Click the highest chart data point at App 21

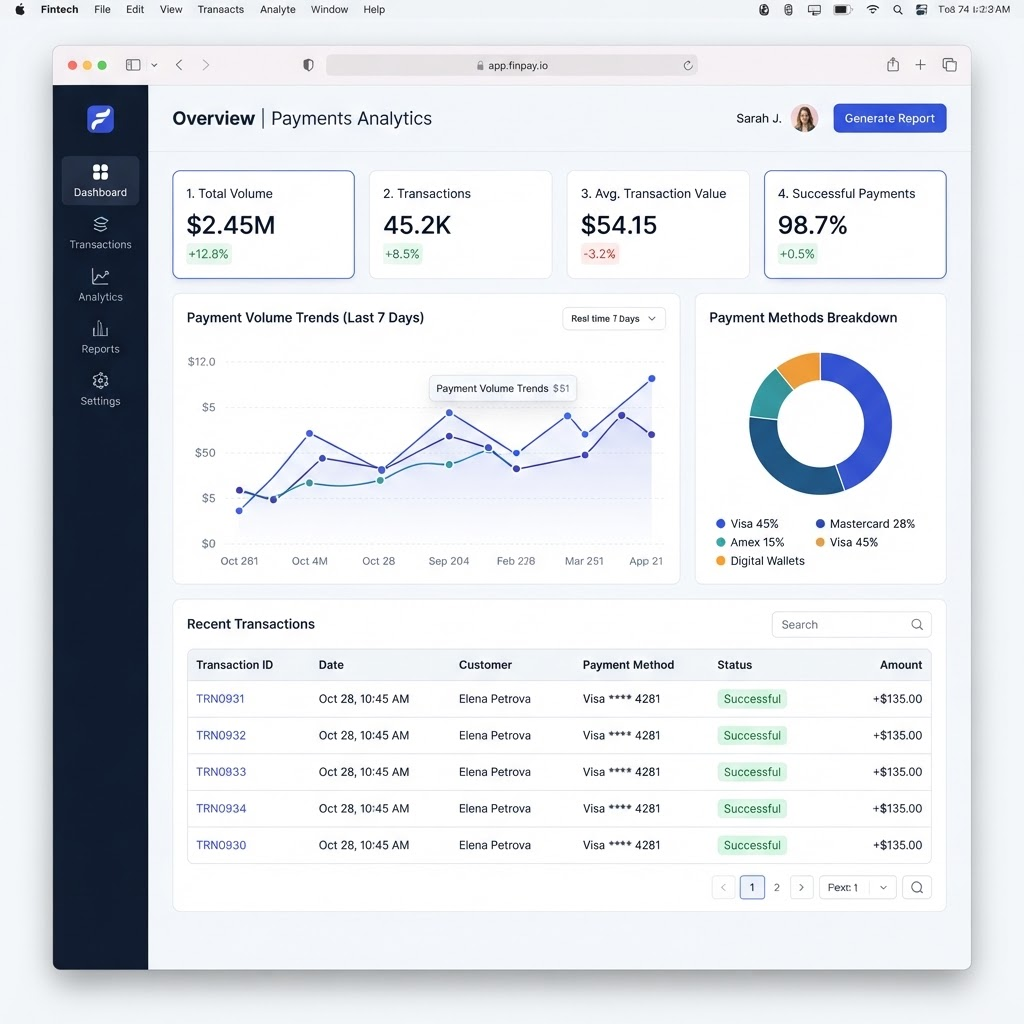[x=651, y=379]
